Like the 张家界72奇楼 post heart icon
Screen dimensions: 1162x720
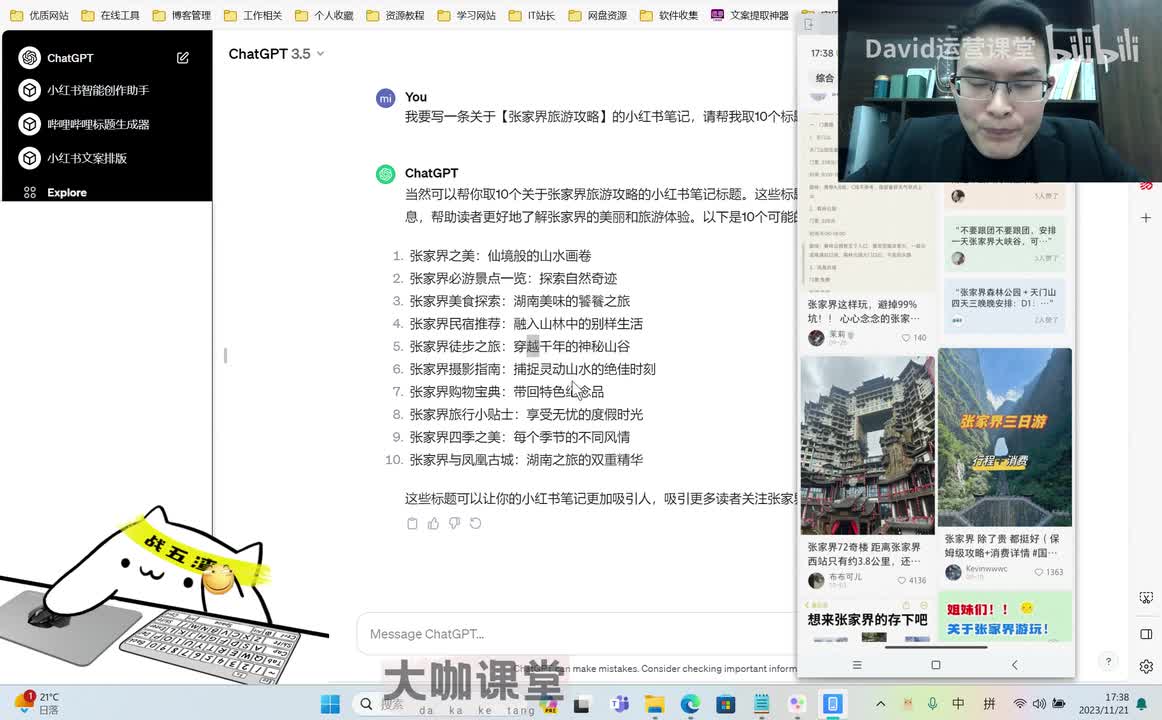pos(901,580)
